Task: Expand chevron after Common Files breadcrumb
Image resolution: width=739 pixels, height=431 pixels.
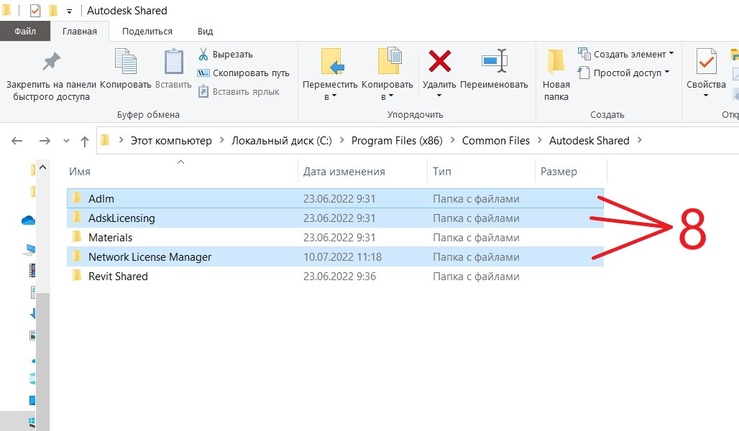Action: [540, 140]
